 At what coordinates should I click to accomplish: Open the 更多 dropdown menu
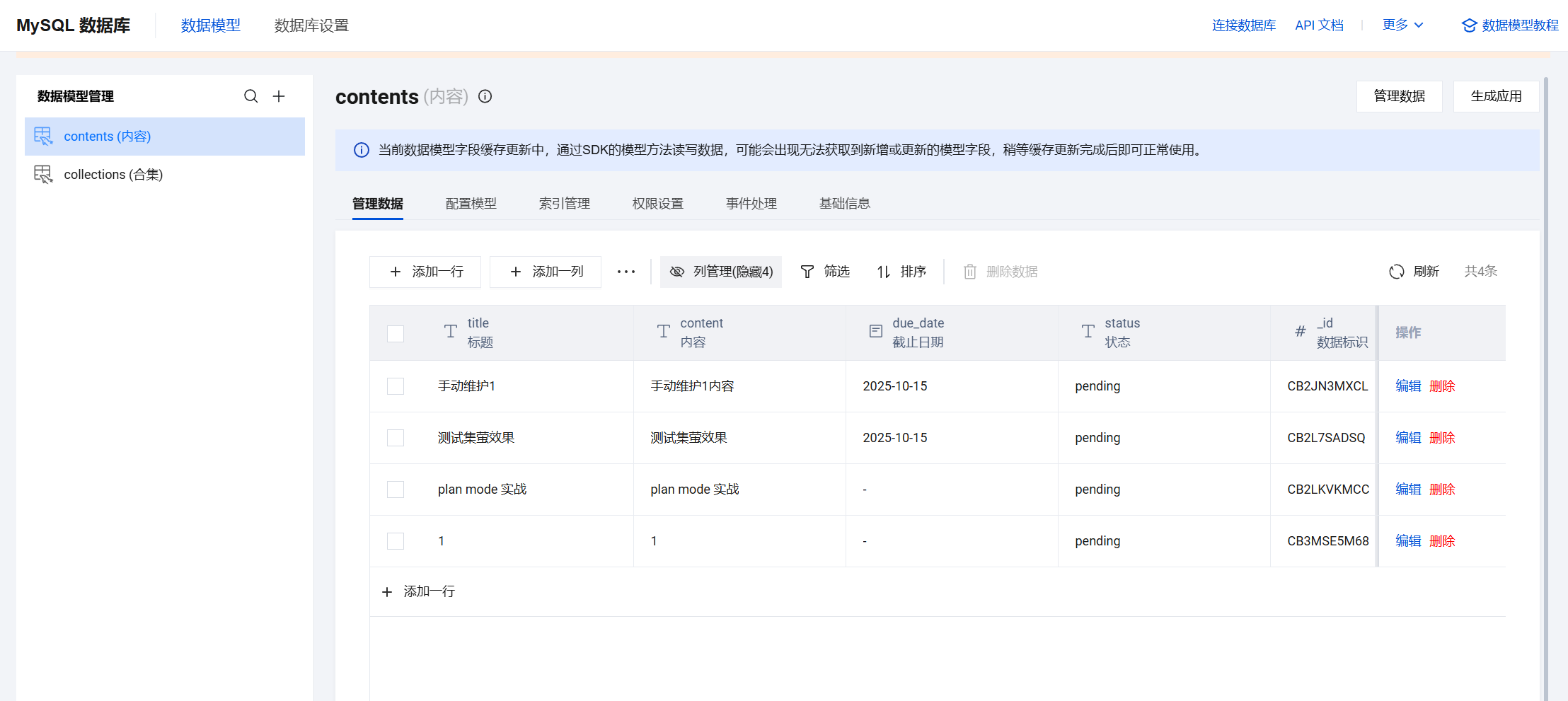pyautogui.click(x=1403, y=24)
